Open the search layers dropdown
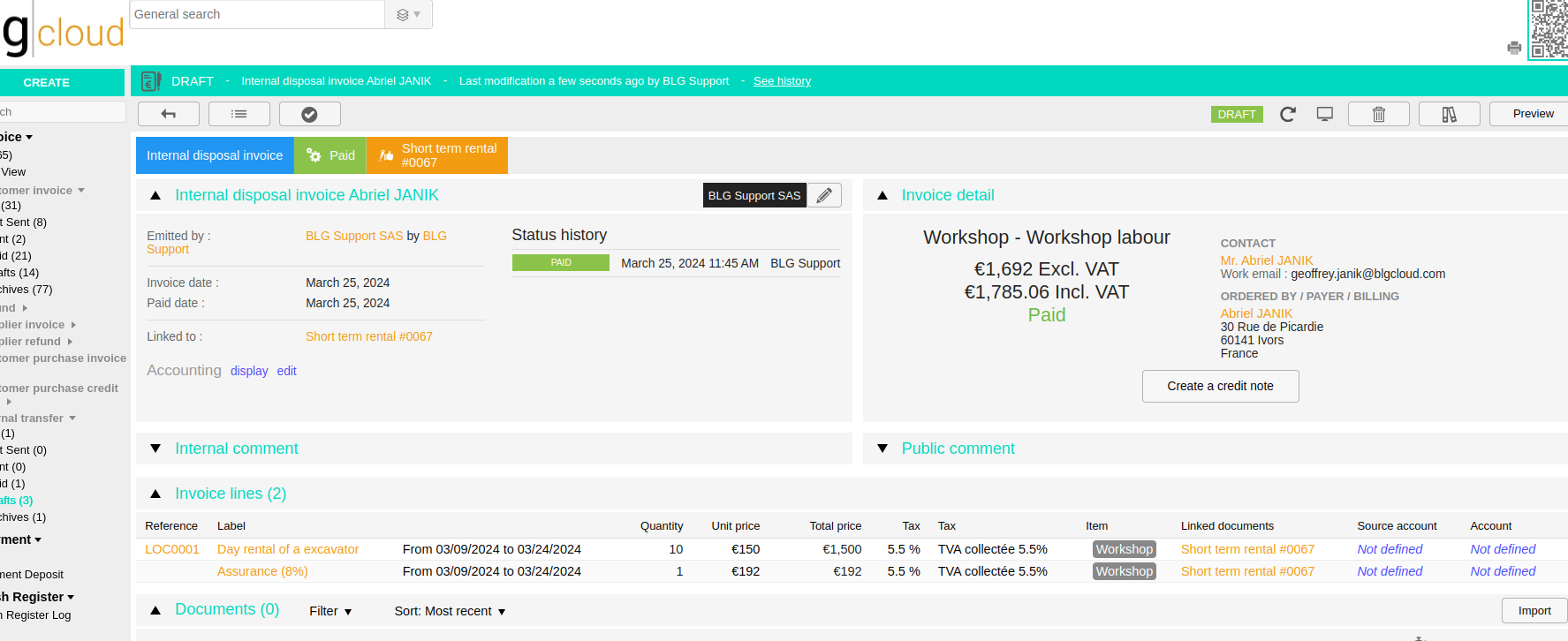 pos(408,14)
